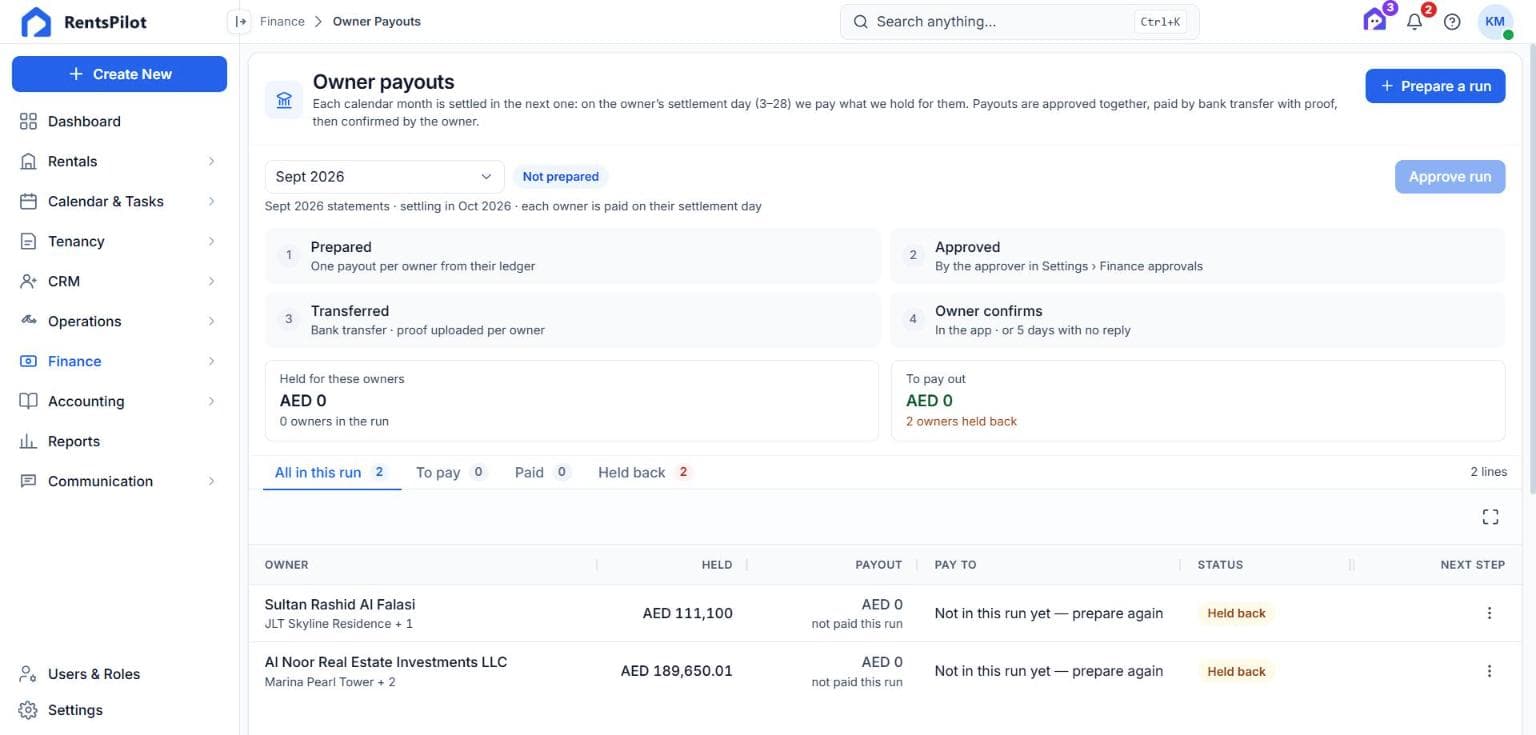The image size is (1536, 735).
Task: Open the KM user avatar menu
Action: [1495, 22]
